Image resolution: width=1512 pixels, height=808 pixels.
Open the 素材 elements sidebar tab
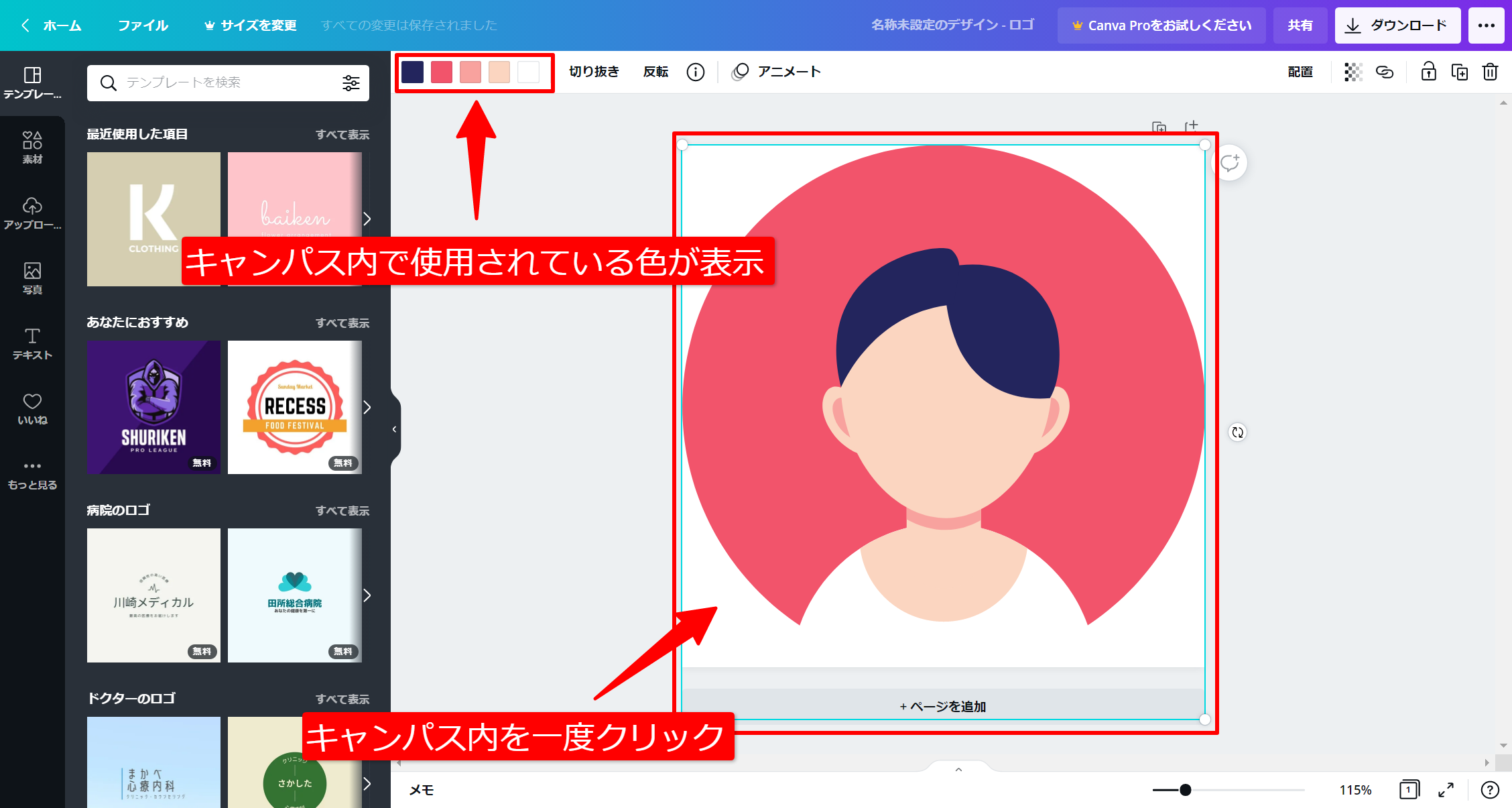pyautogui.click(x=32, y=148)
